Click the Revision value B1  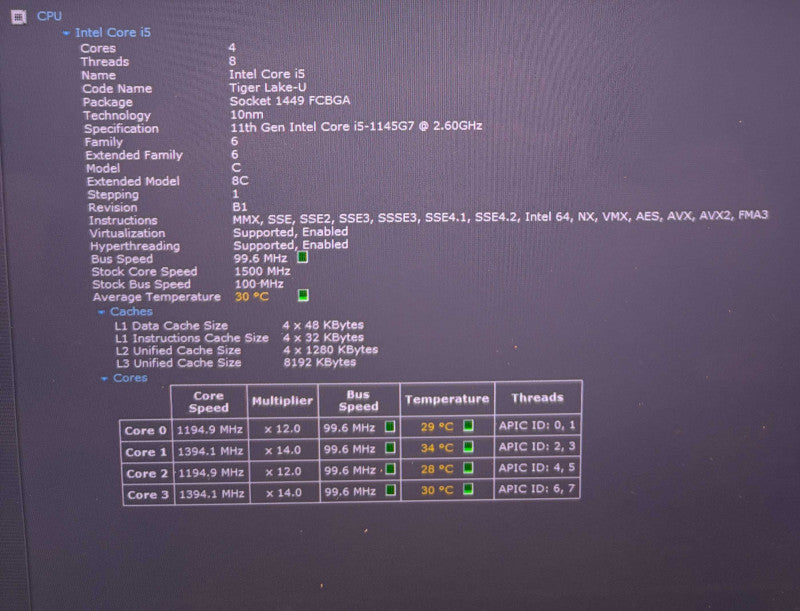[x=240, y=207]
